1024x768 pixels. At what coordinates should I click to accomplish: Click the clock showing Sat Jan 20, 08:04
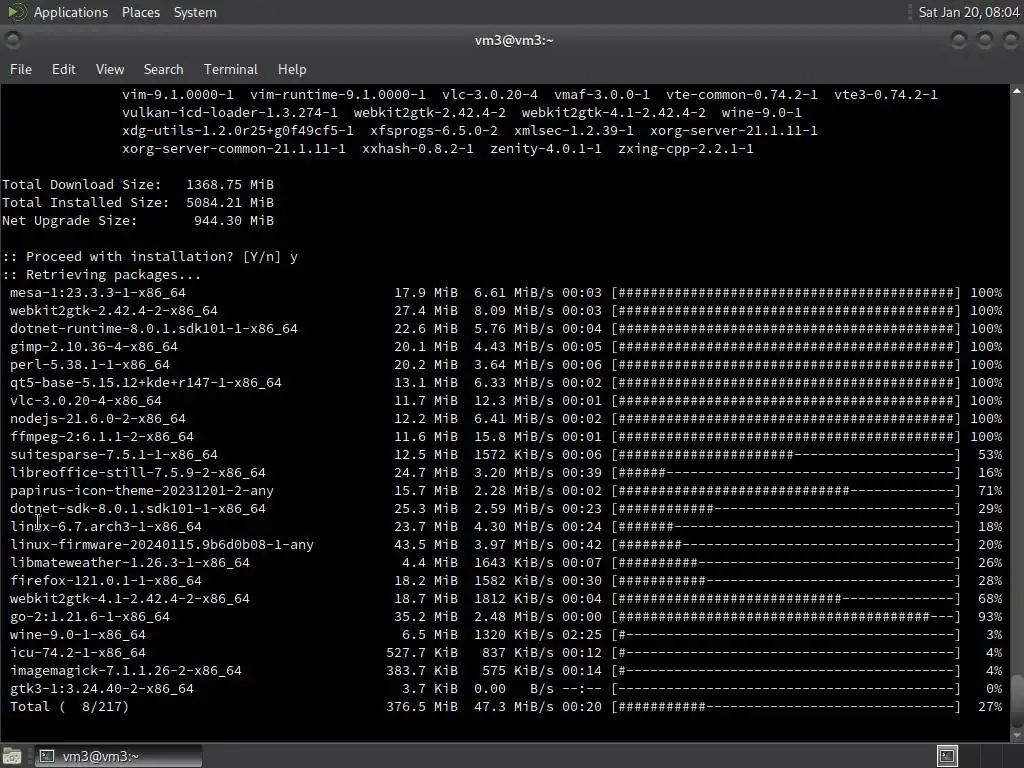[968, 12]
